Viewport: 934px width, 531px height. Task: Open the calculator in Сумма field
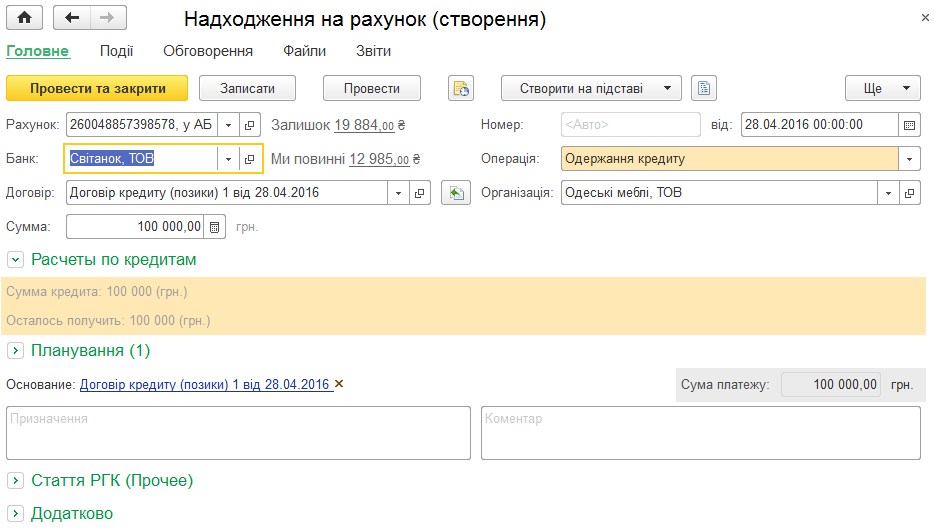[215, 226]
